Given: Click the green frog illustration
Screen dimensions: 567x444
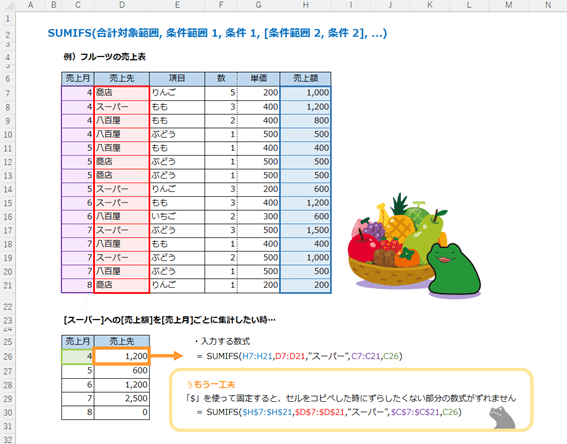Looking at the screenshot, I should (x=454, y=270).
